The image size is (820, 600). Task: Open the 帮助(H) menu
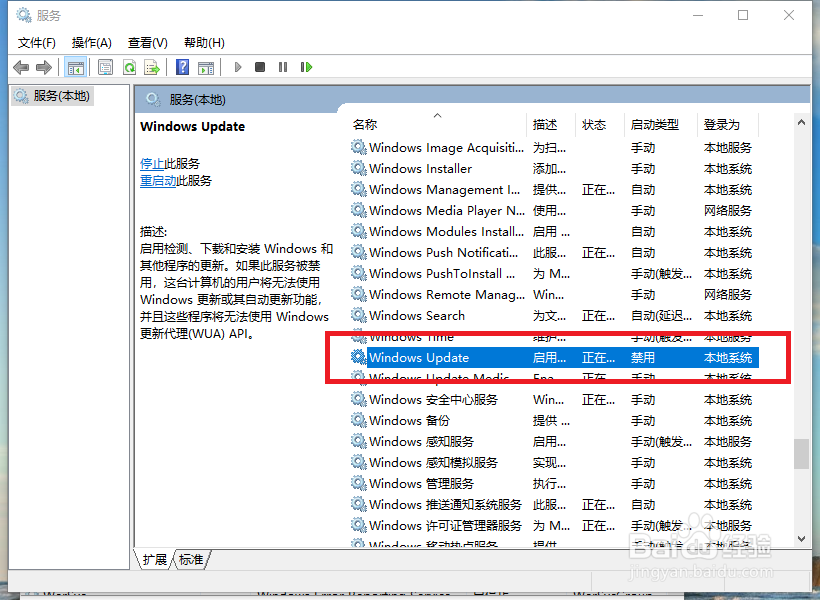pos(204,43)
